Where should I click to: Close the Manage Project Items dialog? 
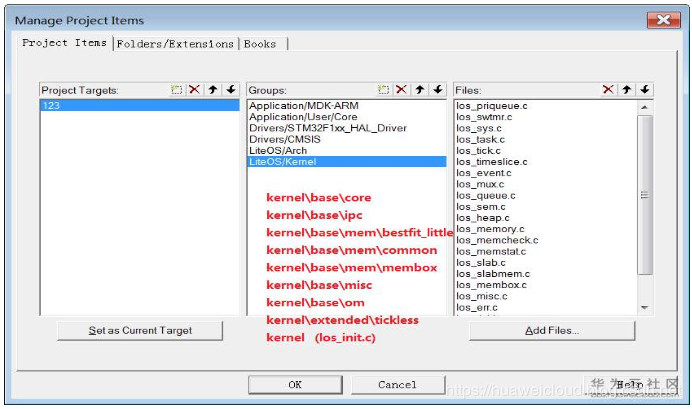(663, 20)
